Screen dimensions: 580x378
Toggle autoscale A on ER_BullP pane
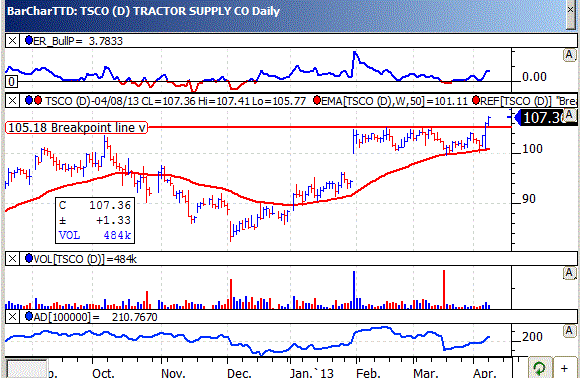[x=569, y=55]
